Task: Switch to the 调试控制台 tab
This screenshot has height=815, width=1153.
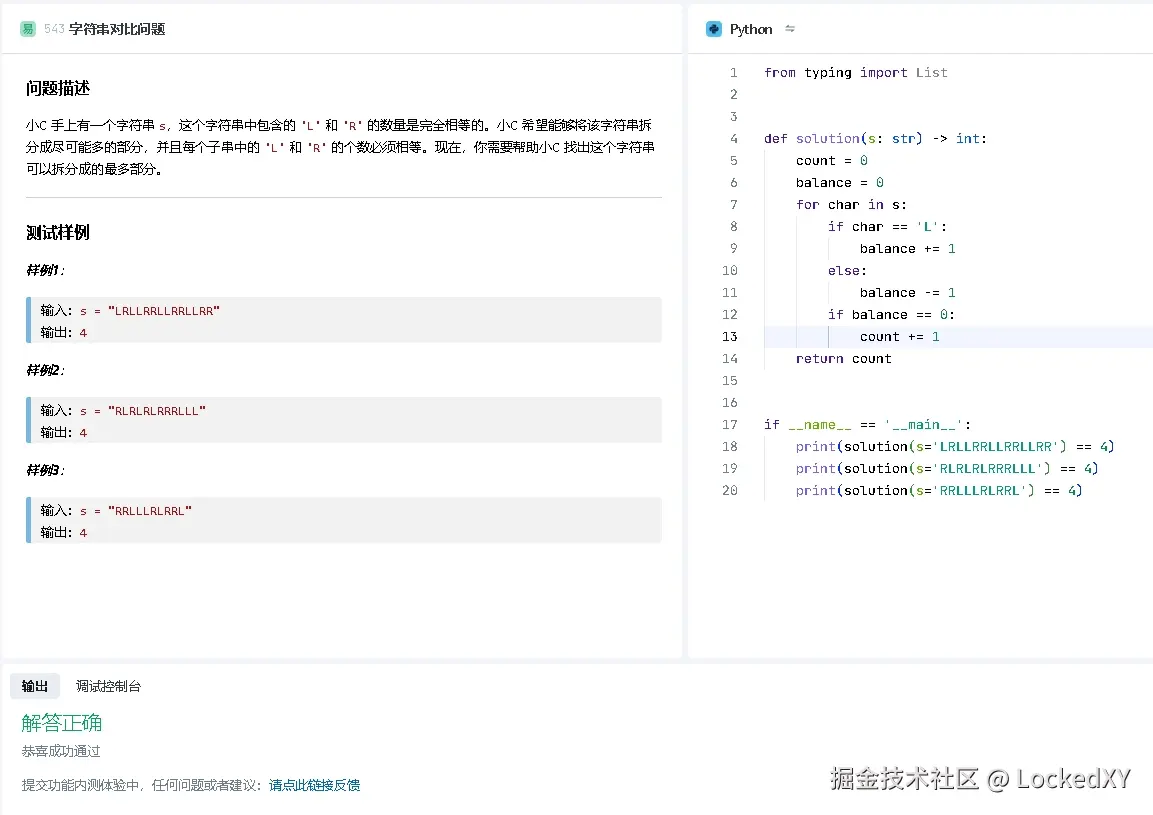Action: point(108,686)
